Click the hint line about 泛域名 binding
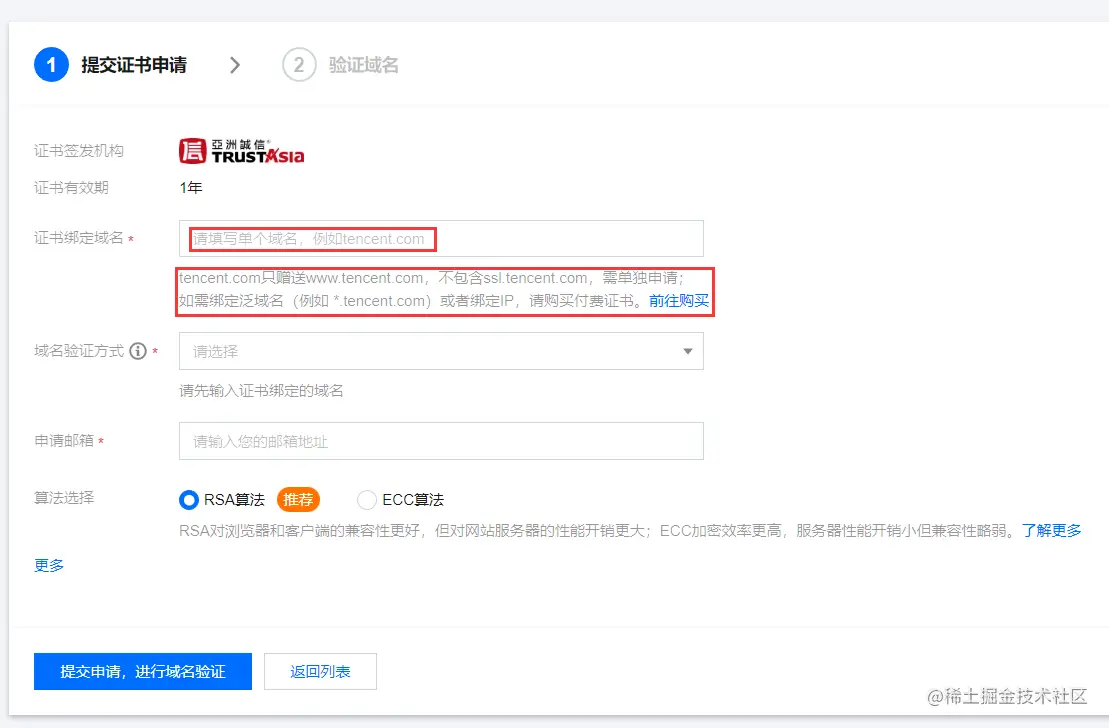The image size is (1109, 728). pos(413,301)
